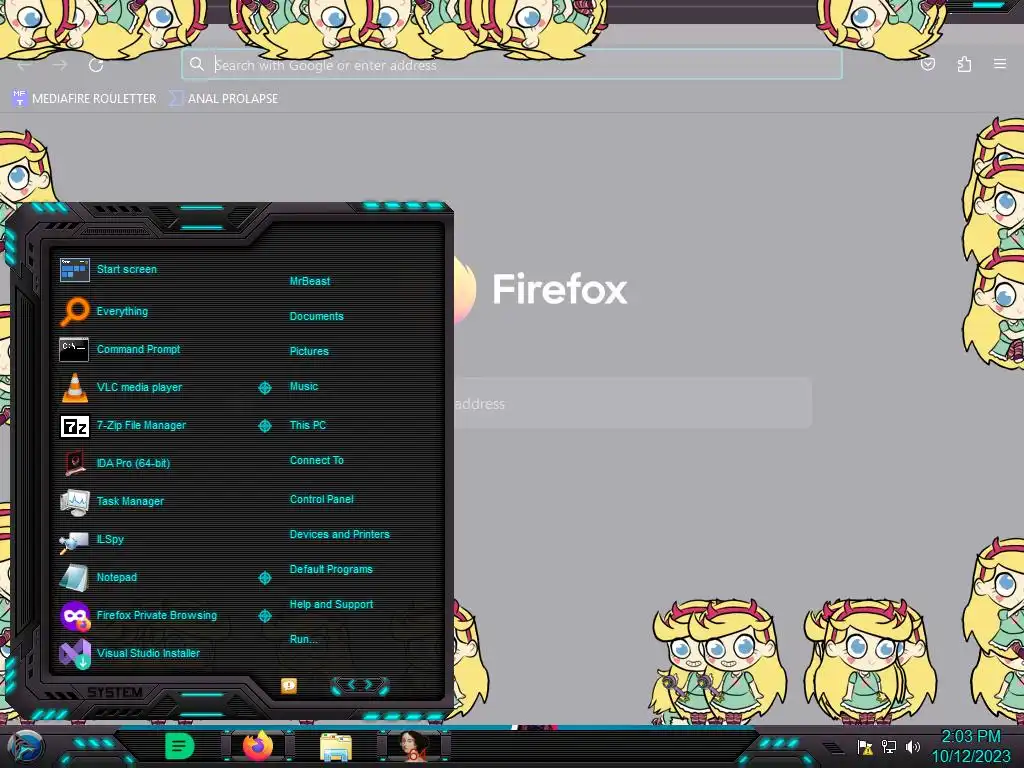Open Music from start menu
Screen dimensions: 1024x768
tap(304, 387)
